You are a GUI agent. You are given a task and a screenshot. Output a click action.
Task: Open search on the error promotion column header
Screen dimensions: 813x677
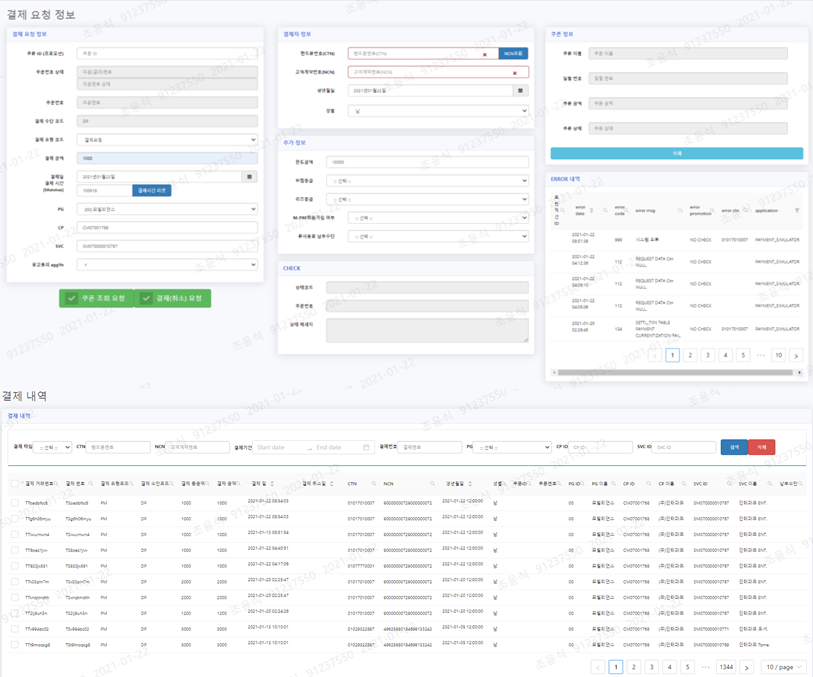click(712, 210)
